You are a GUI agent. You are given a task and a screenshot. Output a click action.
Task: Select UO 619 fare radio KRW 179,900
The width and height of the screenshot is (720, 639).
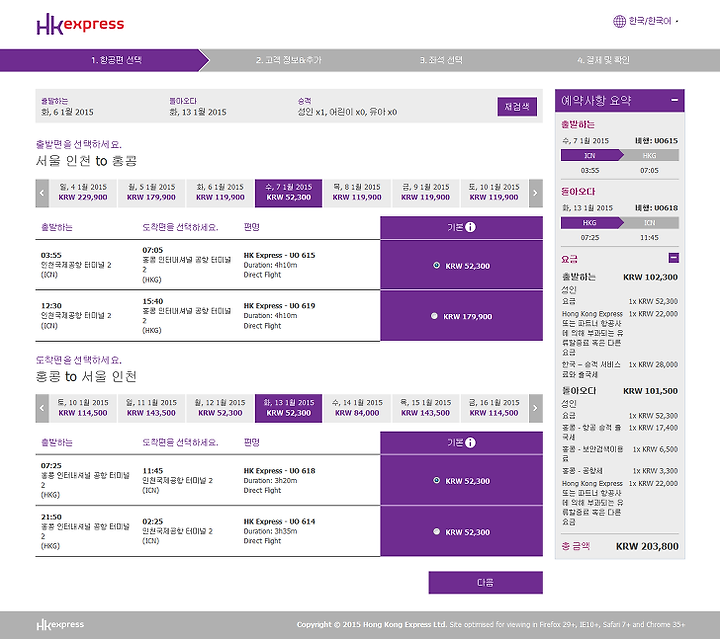tap(434, 316)
